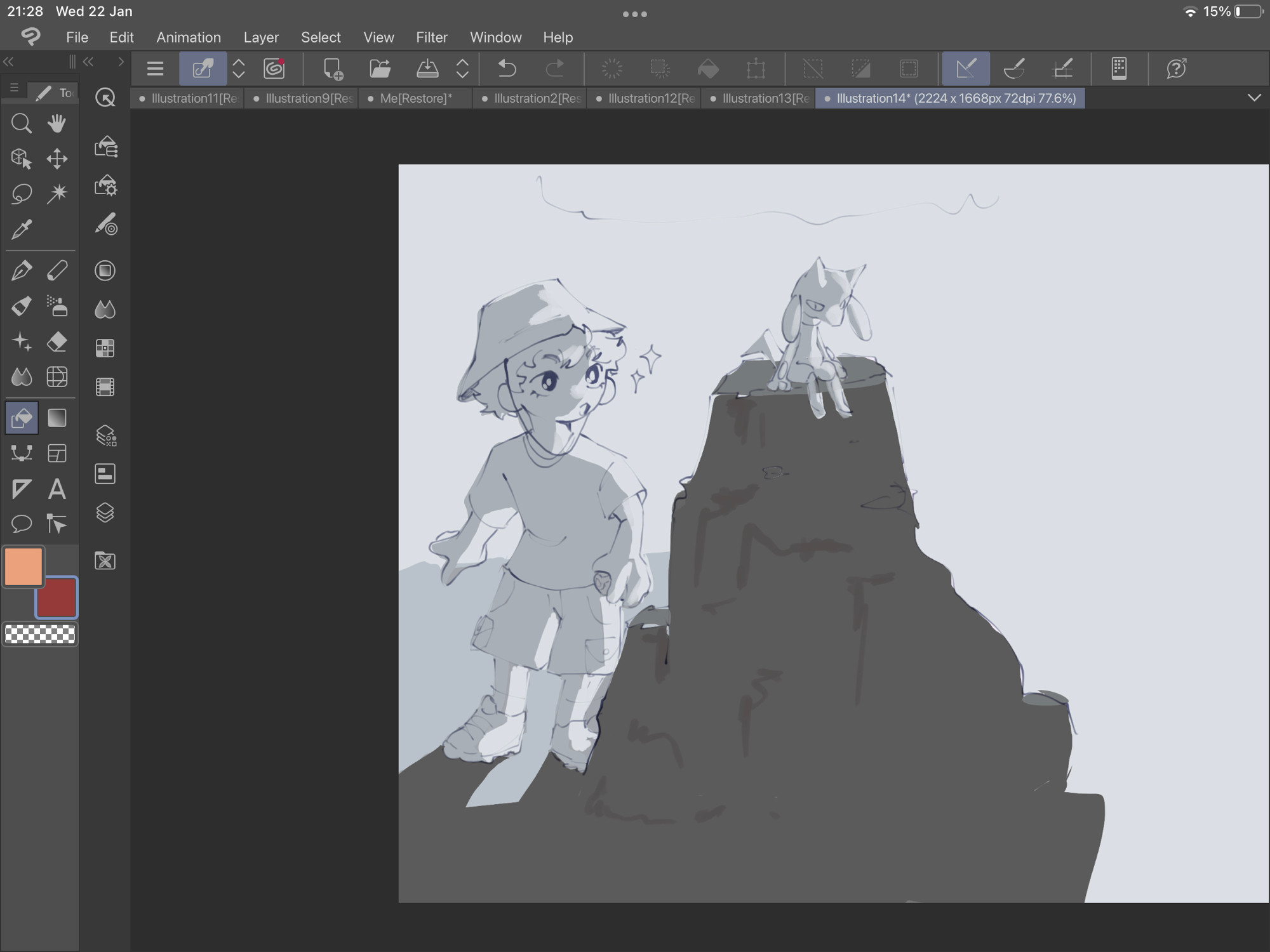The height and width of the screenshot is (952, 1270).
Task: Create a new canvas document
Action: coord(332,69)
